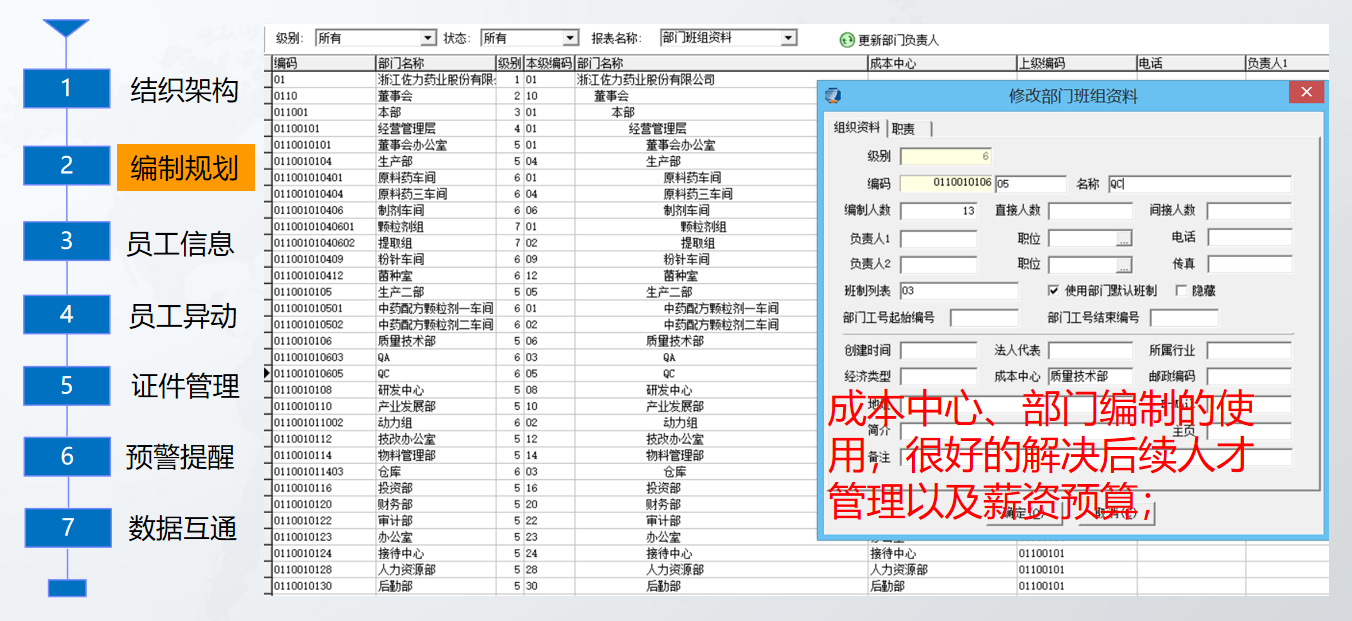The height and width of the screenshot is (621, 1352).
Task: Click browse button for 负责人2 职位
Action: 1124,265
